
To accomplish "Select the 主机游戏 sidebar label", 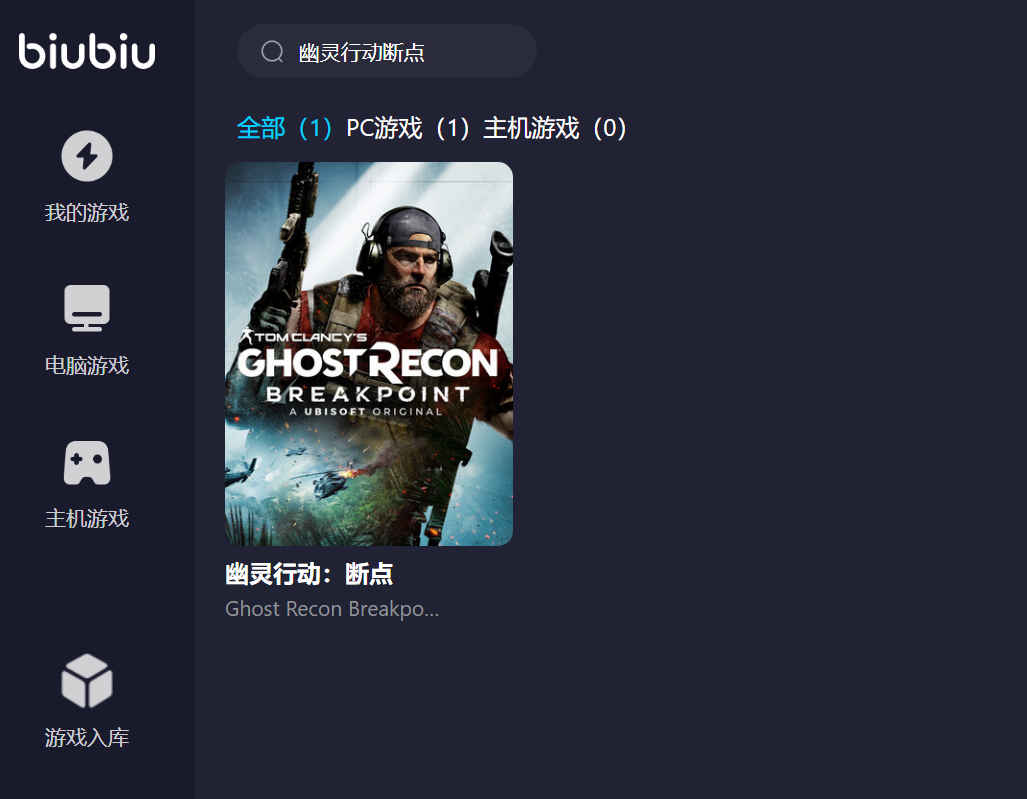I will (x=87, y=518).
